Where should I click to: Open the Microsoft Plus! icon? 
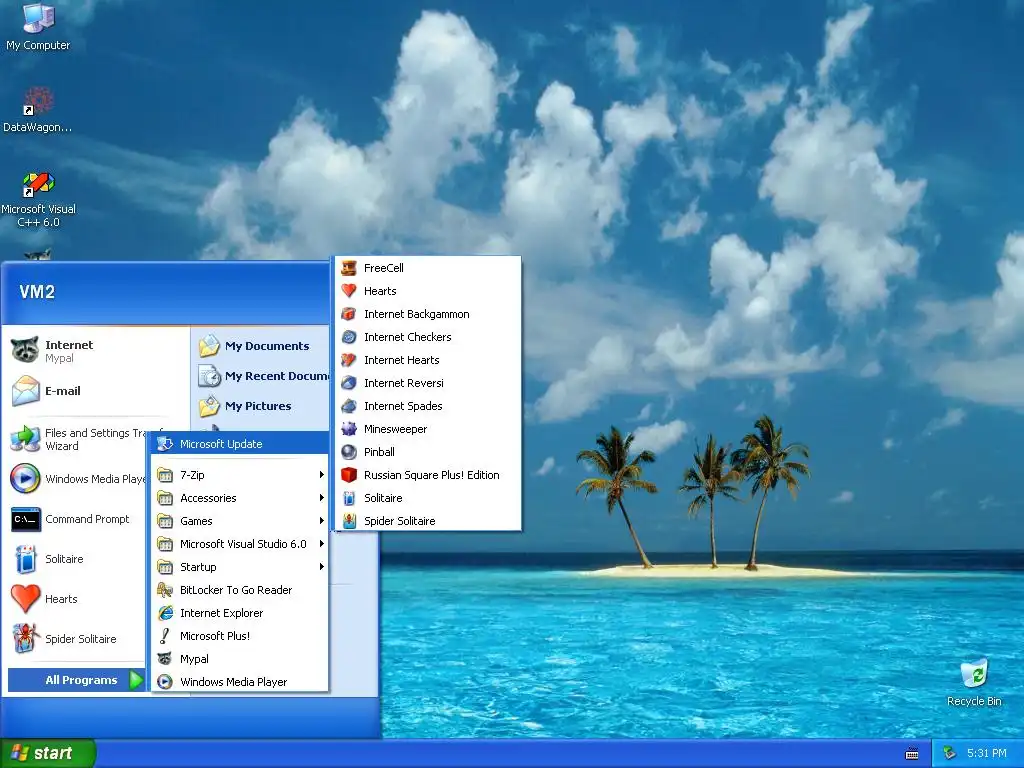point(165,636)
